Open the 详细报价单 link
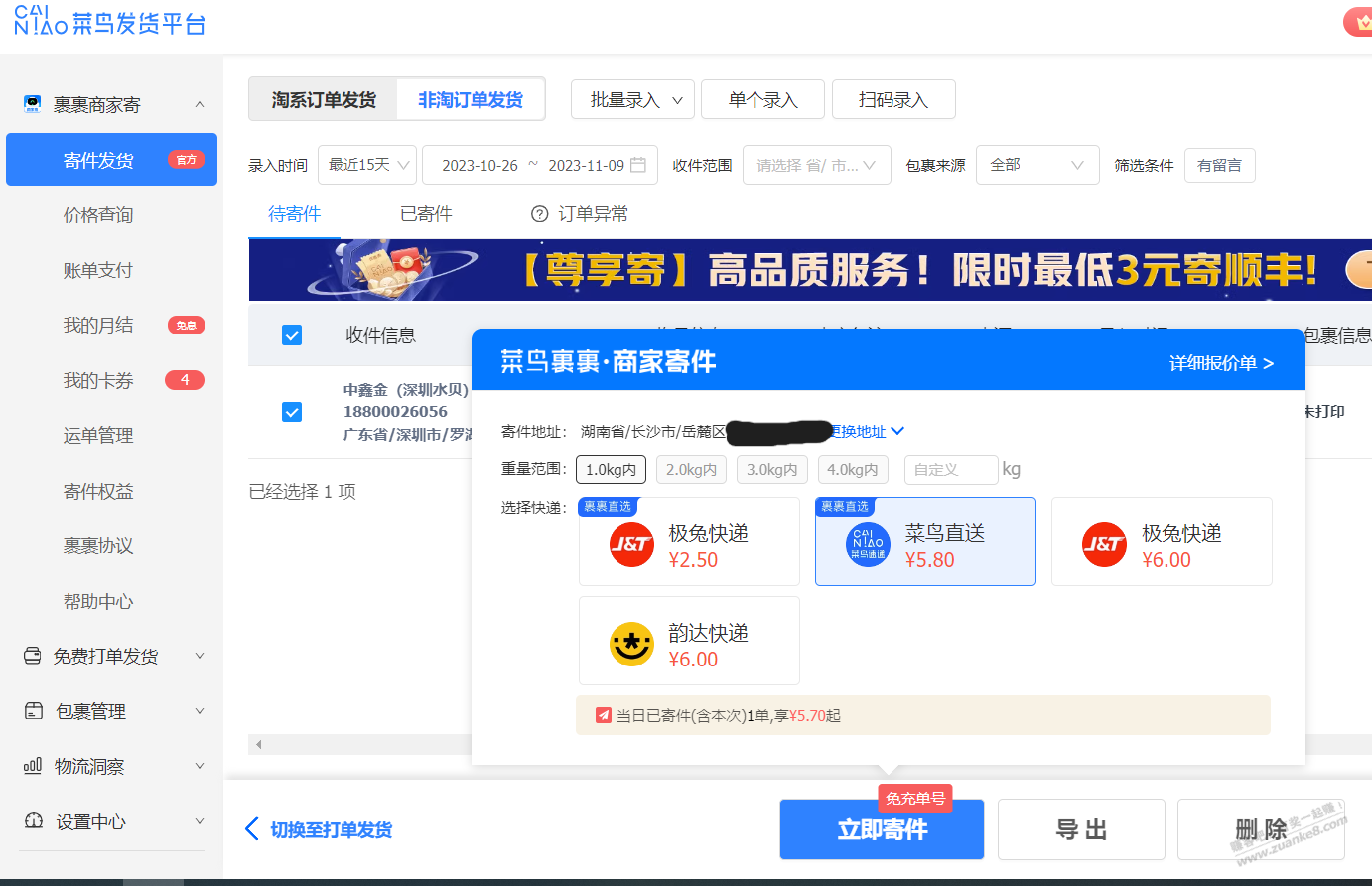Image resolution: width=1372 pixels, height=886 pixels. click(x=1221, y=363)
